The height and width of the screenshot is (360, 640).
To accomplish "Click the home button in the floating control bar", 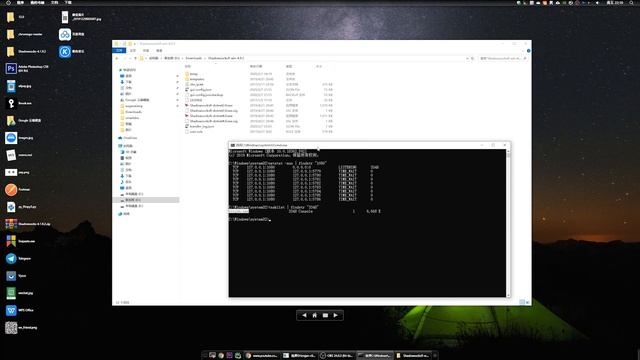I will click(315, 315).
